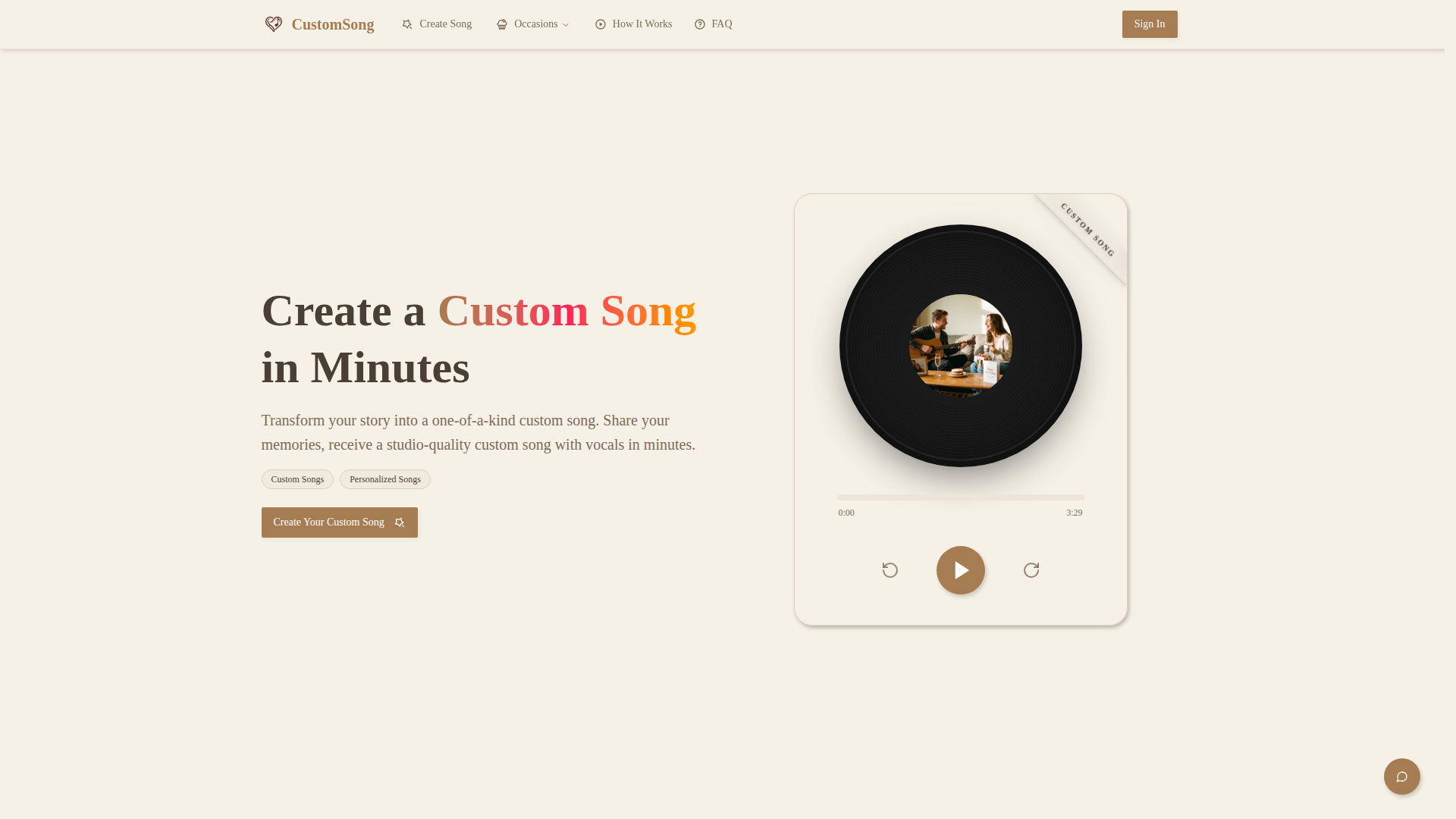Screen dimensions: 1456x819
Task: Click the Occasions cake icon
Action: 502,24
